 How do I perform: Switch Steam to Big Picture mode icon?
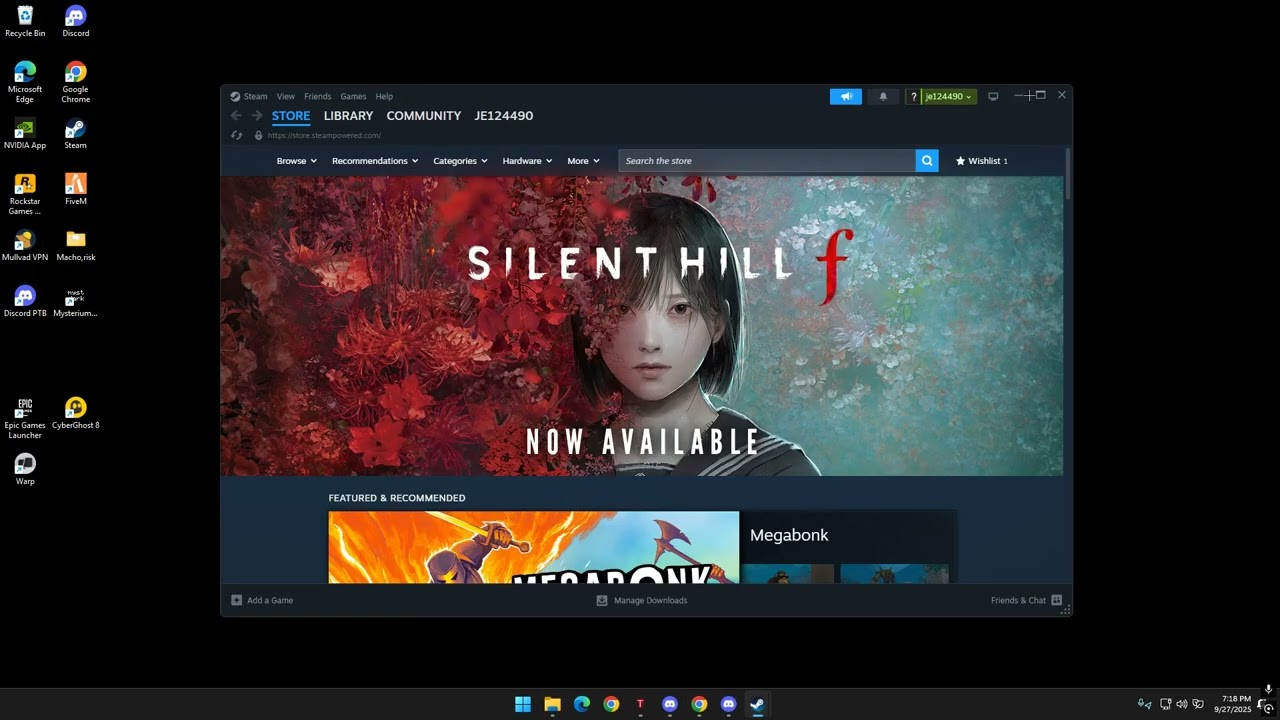(993, 96)
